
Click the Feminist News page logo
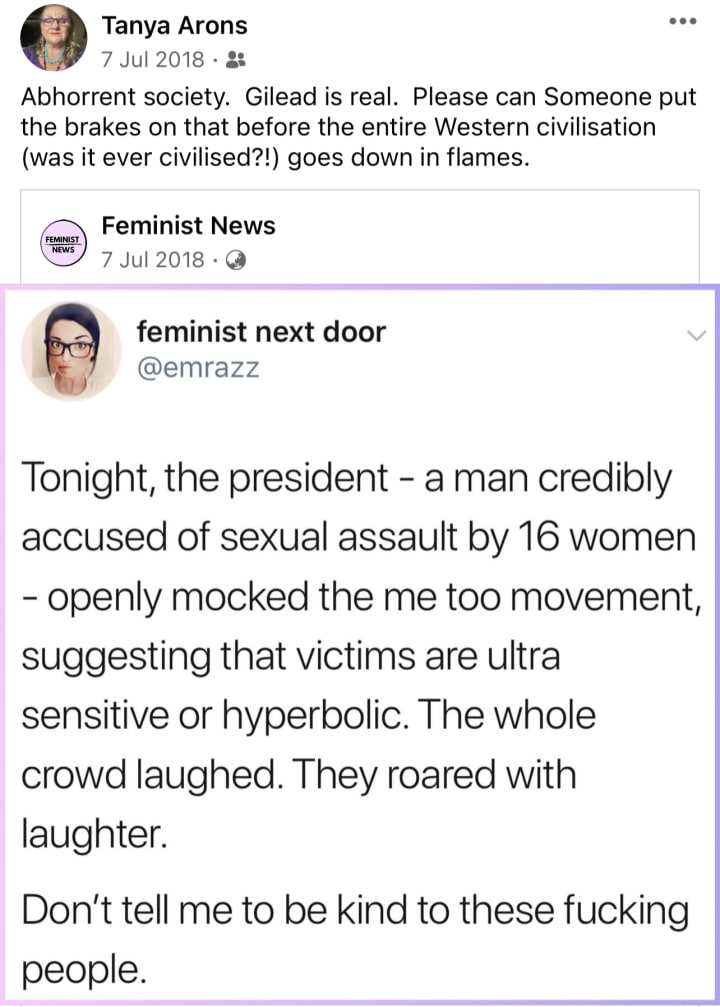pyautogui.click(x=63, y=243)
